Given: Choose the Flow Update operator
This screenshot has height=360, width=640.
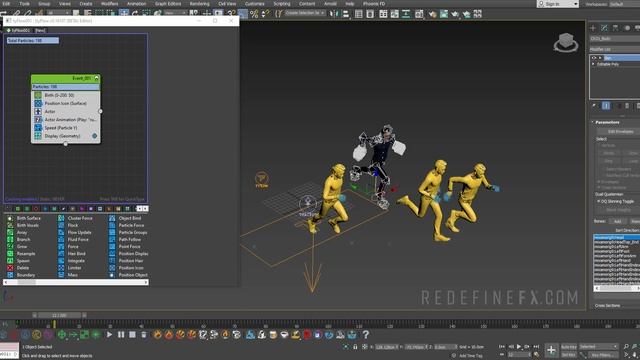Looking at the screenshot, I should (75, 233).
